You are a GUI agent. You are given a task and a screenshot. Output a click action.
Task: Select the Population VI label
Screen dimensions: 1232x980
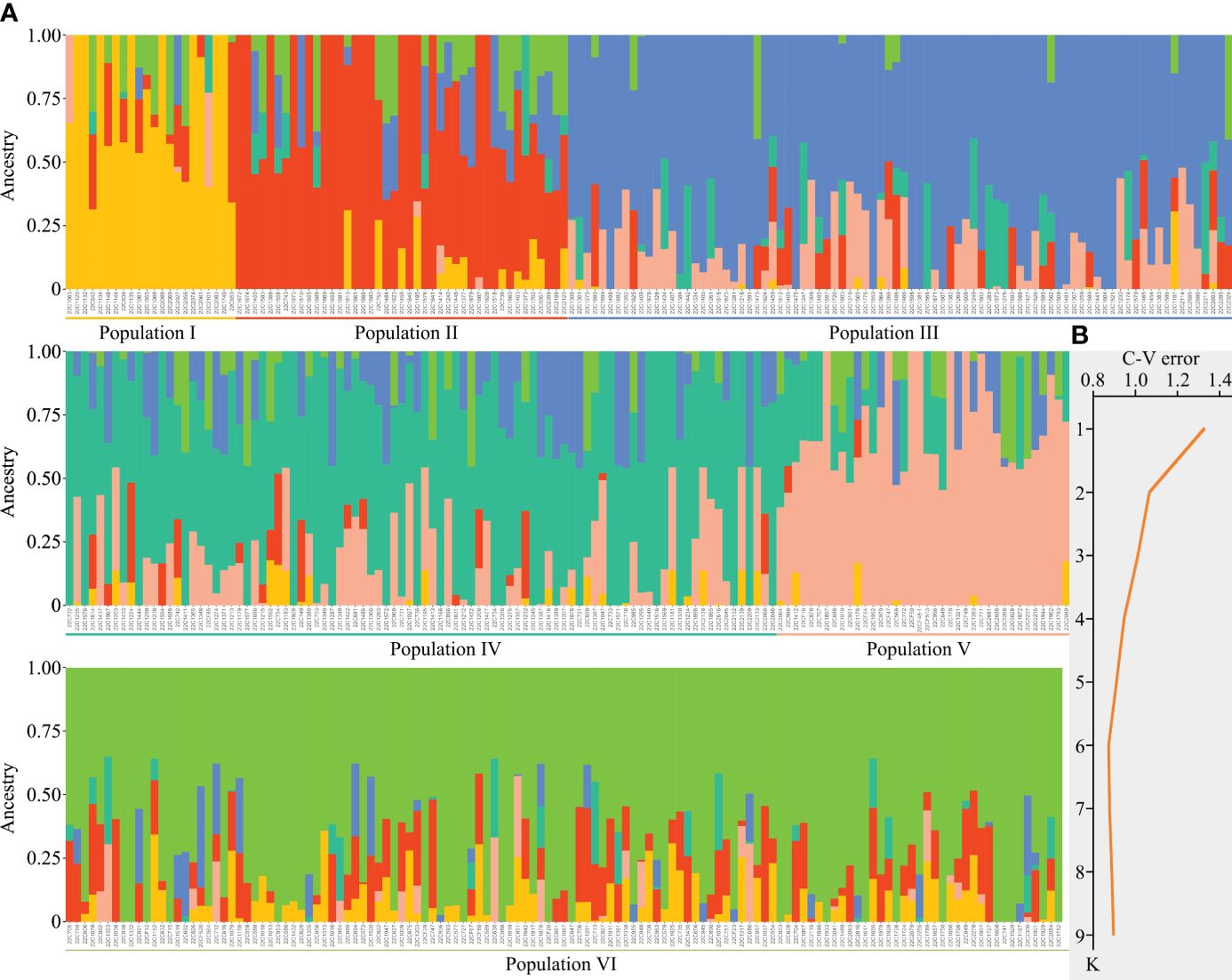[x=561, y=965]
